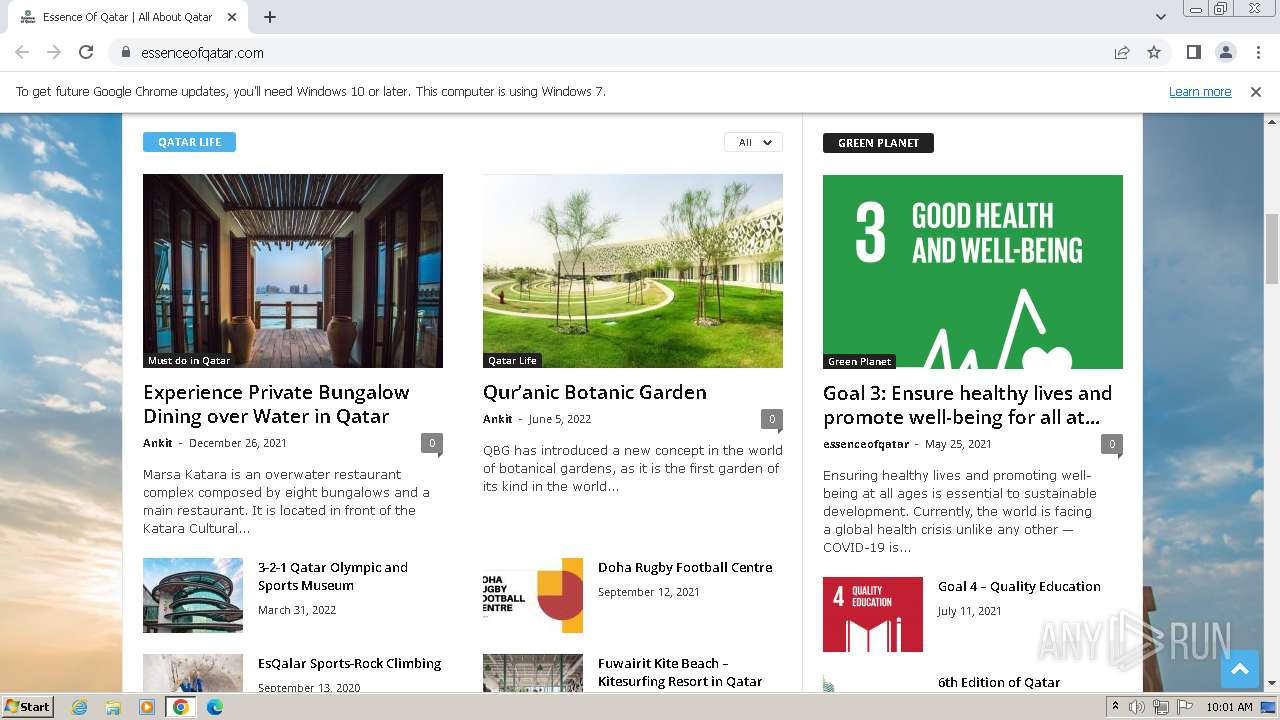This screenshot has width=1280, height=720.
Task: Launch Internet Explorer from taskbar
Action: pyautogui.click(x=79, y=707)
